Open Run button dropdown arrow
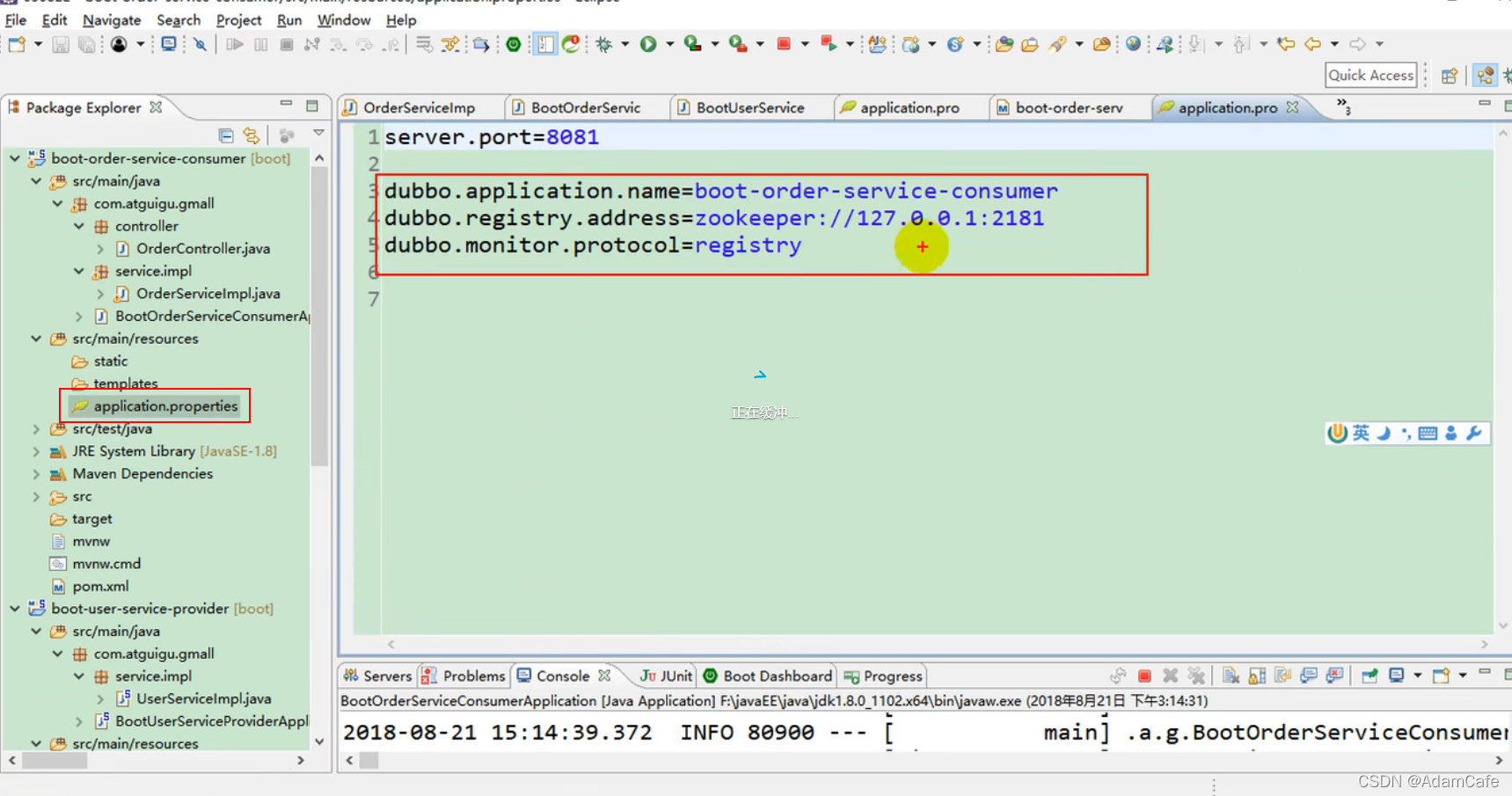Screen dimensions: 1512x796 (x=670, y=44)
